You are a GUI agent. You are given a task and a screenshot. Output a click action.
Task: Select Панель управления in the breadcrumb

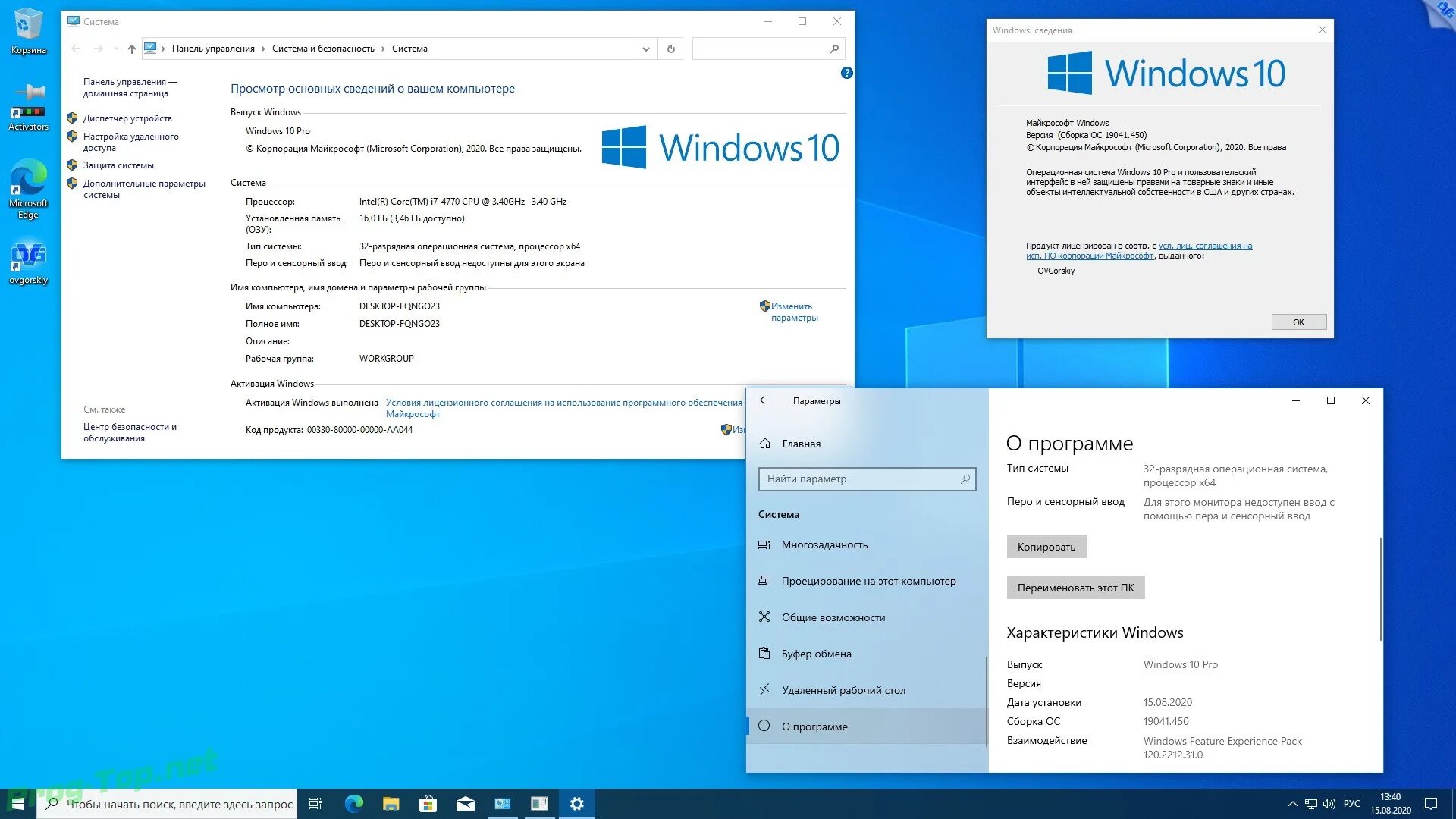[x=213, y=49]
